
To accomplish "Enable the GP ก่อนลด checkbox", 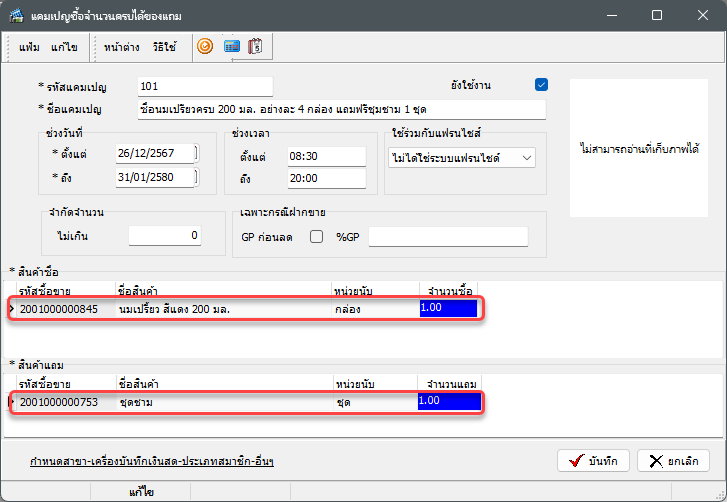I will [x=317, y=237].
